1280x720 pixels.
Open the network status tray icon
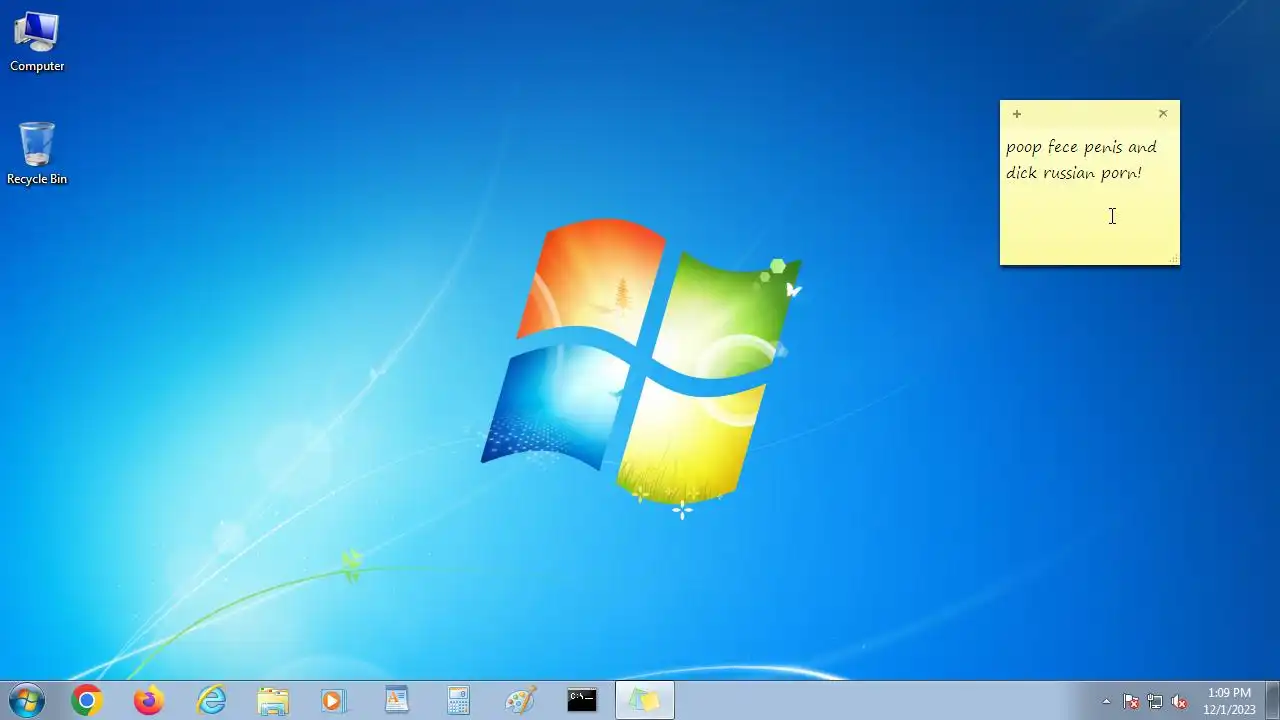point(1155,702)
